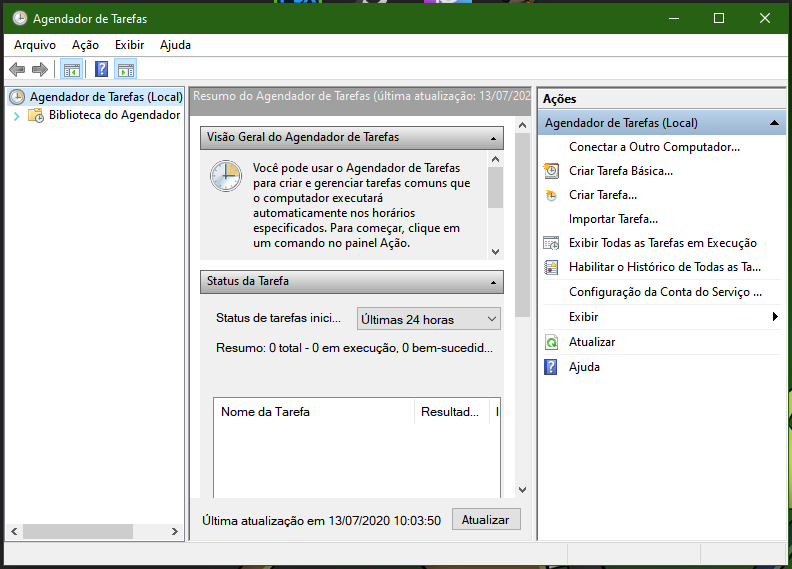Click the Habilitar o Histórico icon
This screenshot has width=792, height=569.
(x=551, y=267)
